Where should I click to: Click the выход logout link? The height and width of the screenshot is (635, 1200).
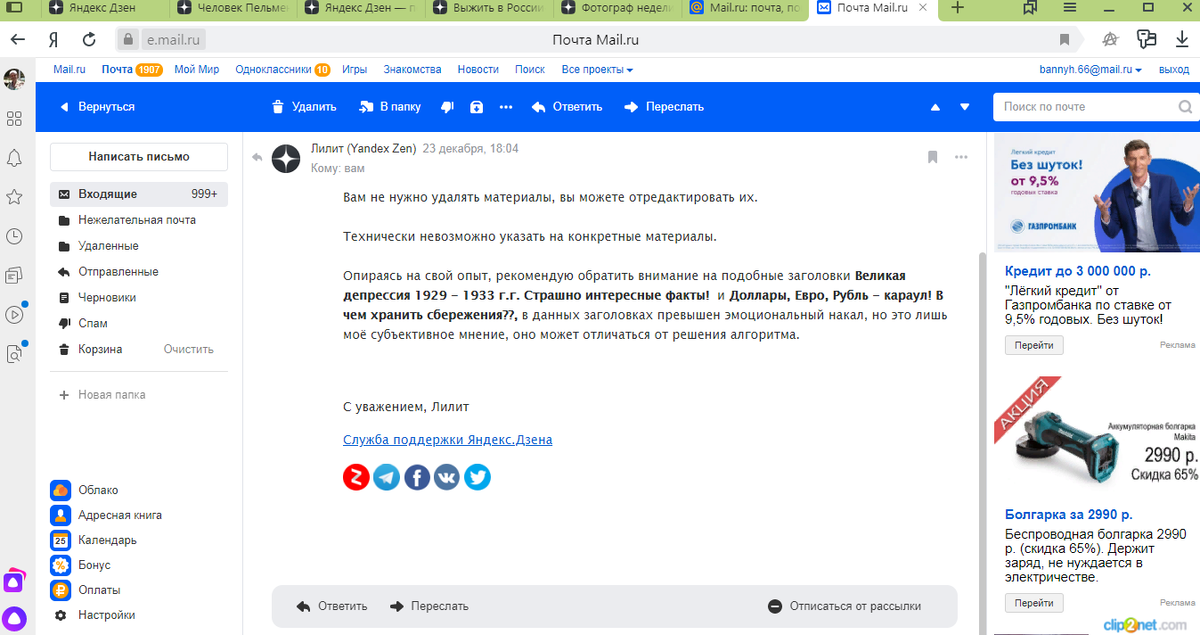point(1174,70)
